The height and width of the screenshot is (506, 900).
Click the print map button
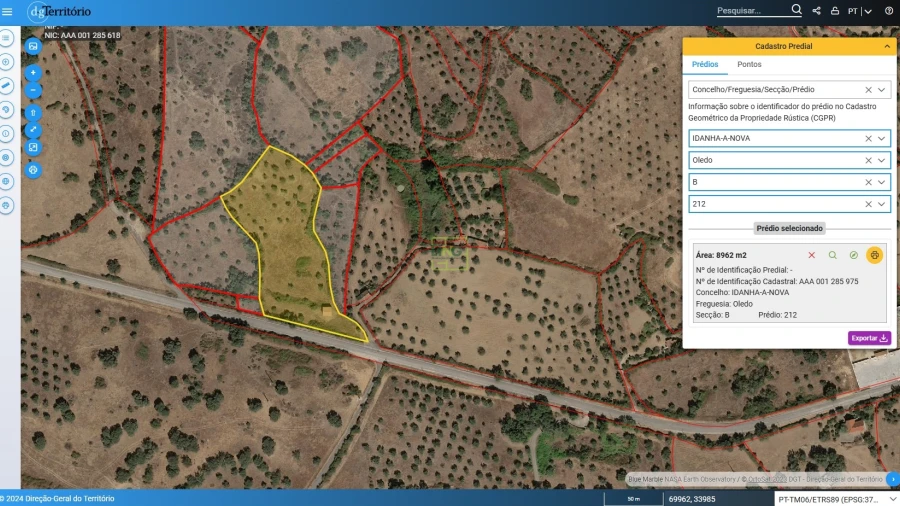[33, 169]
